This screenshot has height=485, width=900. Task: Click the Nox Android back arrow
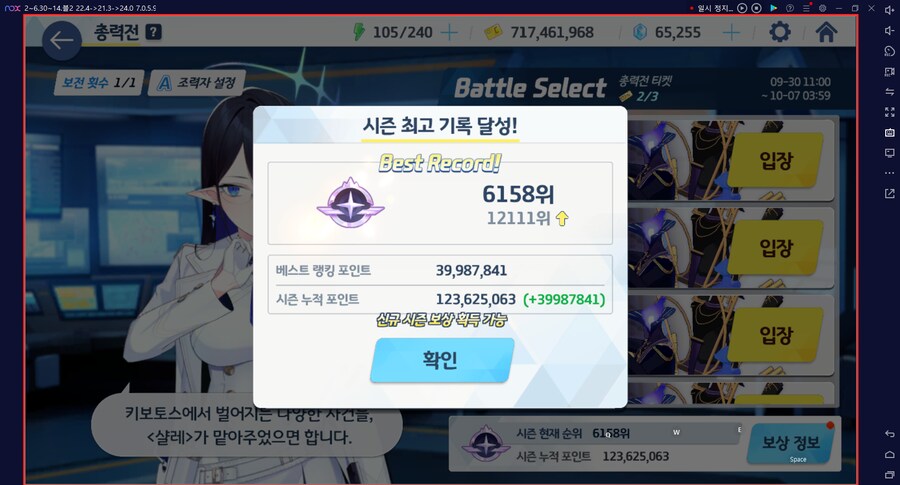click(x=889, y=433)
